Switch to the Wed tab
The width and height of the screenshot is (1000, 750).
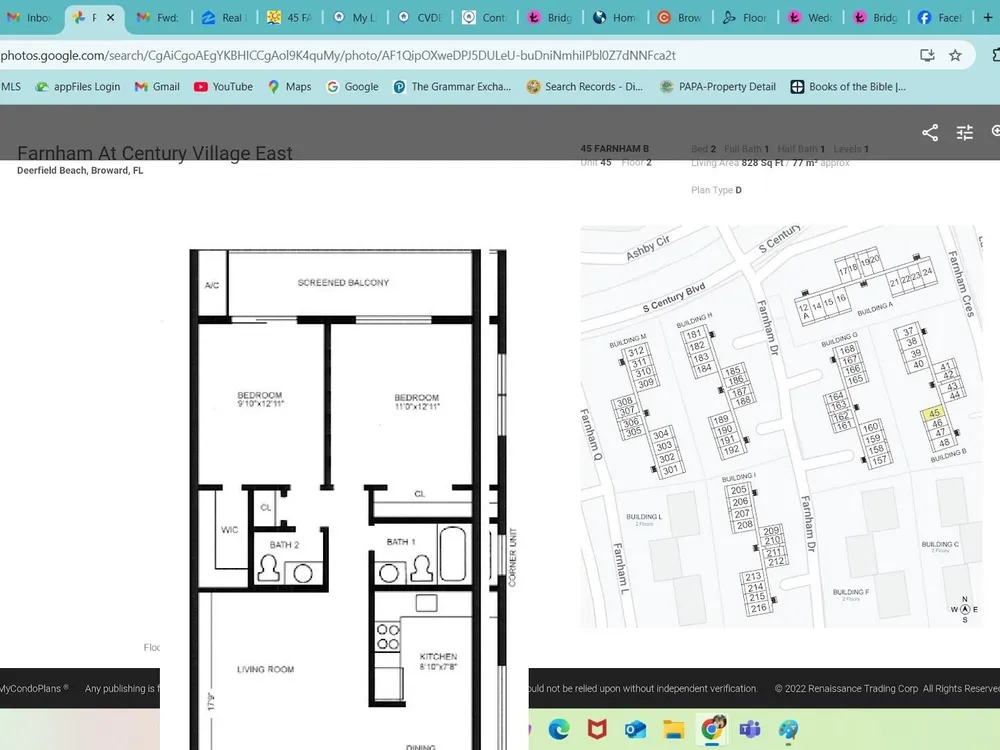[811, 18]
